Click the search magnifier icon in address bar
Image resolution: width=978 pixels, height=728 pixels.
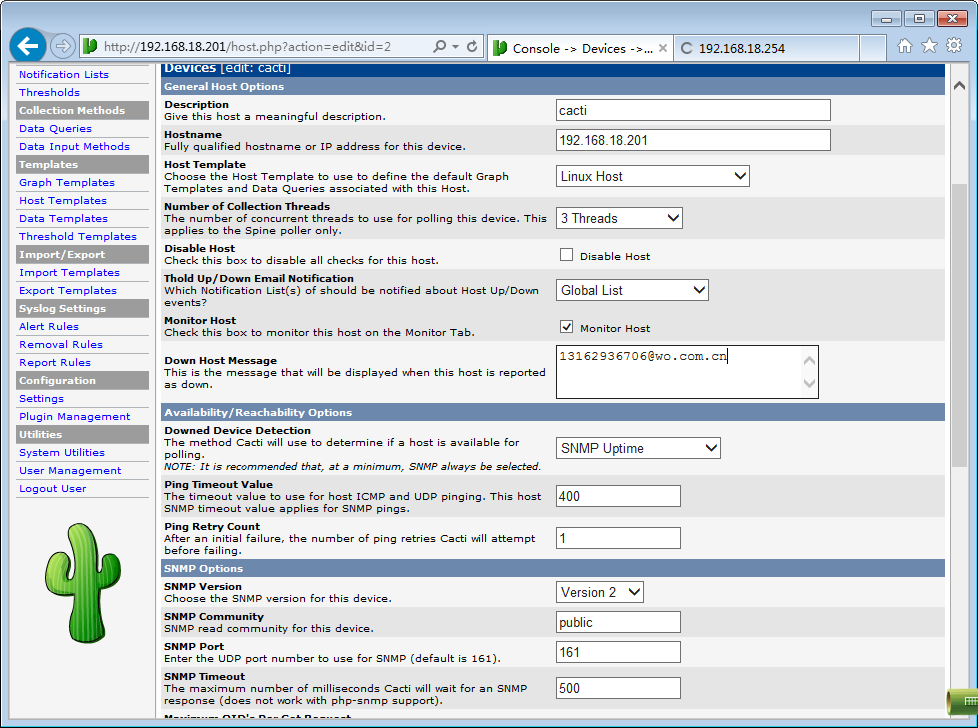pos(439,46)
